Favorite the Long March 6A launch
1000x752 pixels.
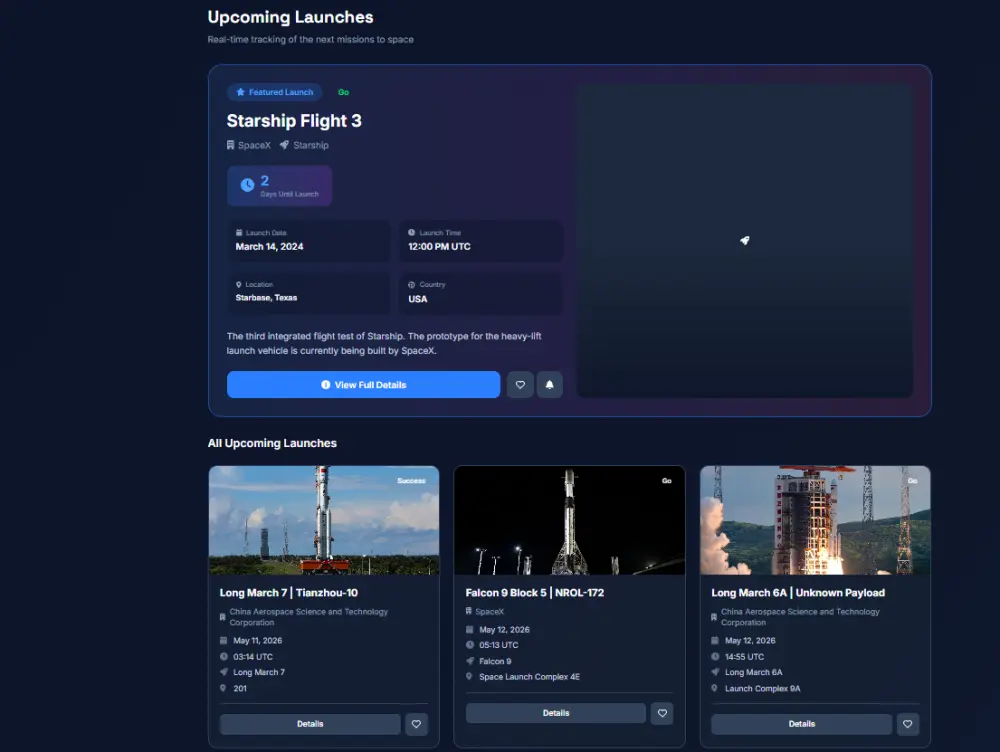click(908, 724)
